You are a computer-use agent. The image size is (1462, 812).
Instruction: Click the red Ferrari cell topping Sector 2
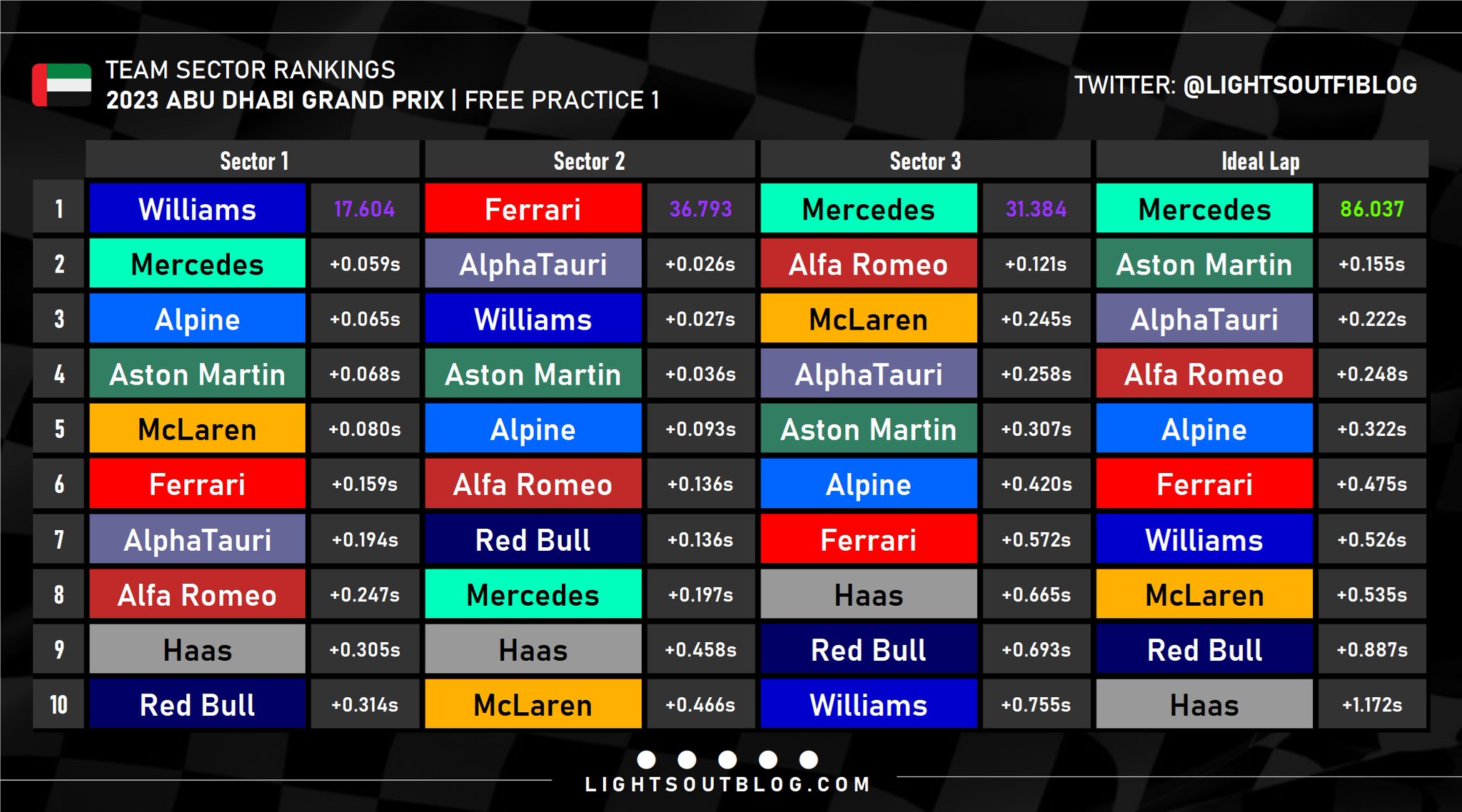533,208
